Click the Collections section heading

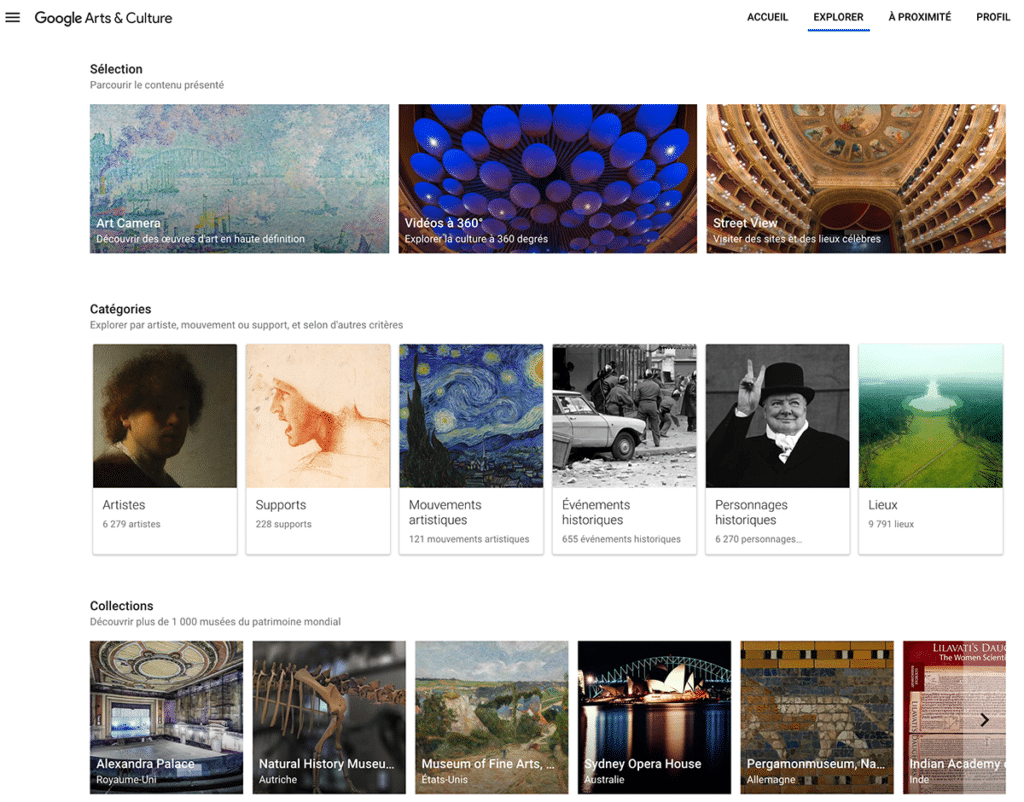click(x=121, y=605)
